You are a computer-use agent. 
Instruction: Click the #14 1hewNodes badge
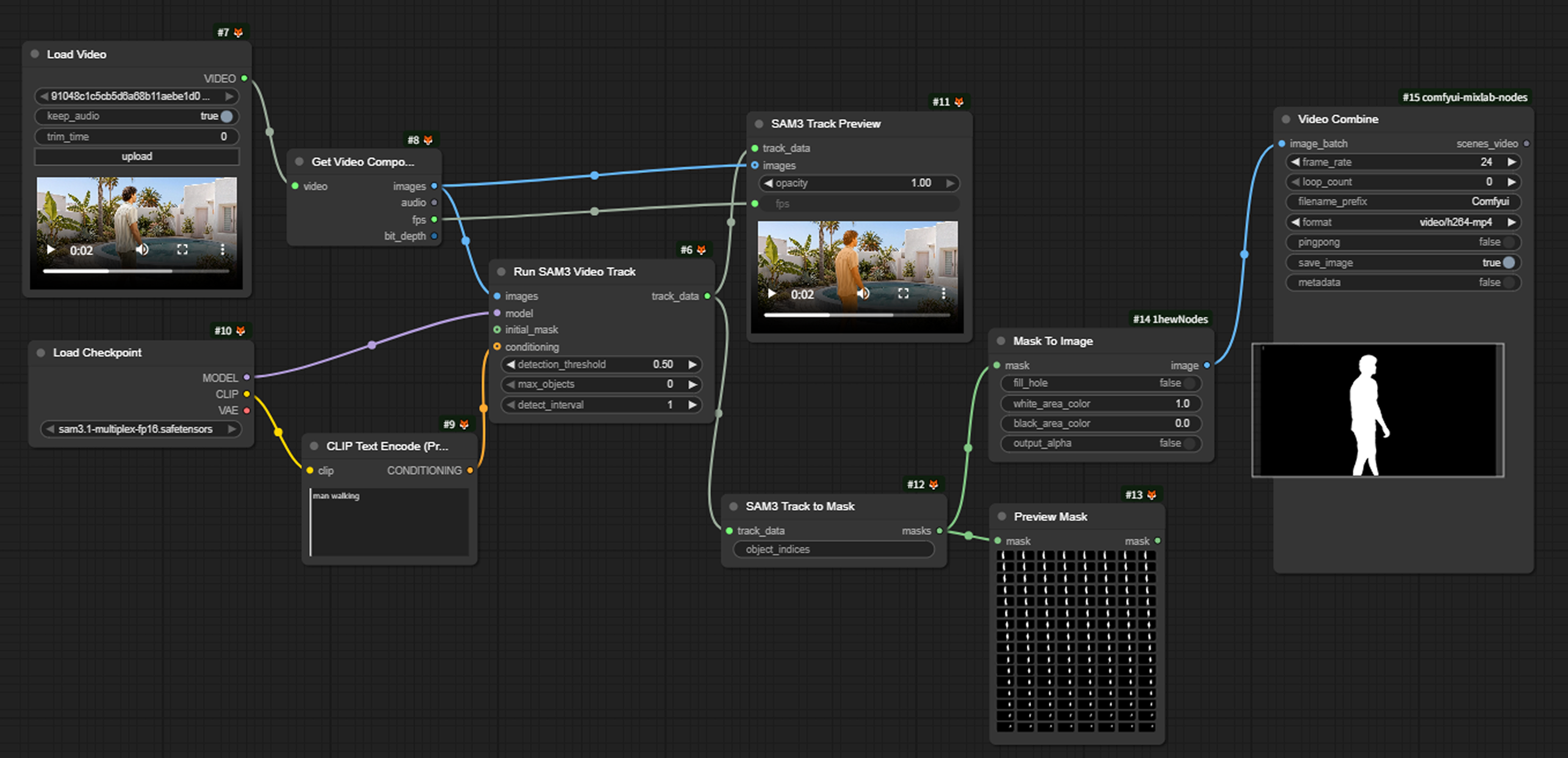click(x=1170, y=319)
